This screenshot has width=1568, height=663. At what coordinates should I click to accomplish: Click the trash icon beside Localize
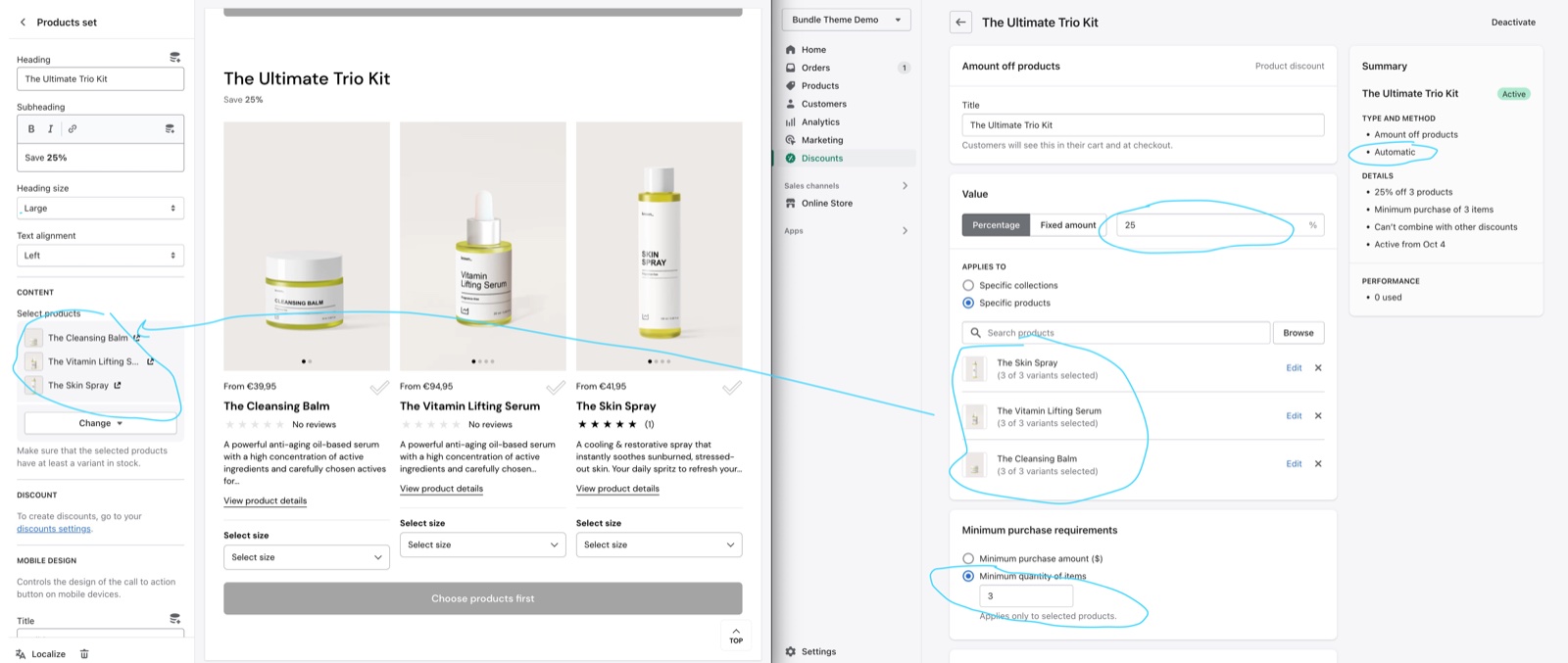84,654
